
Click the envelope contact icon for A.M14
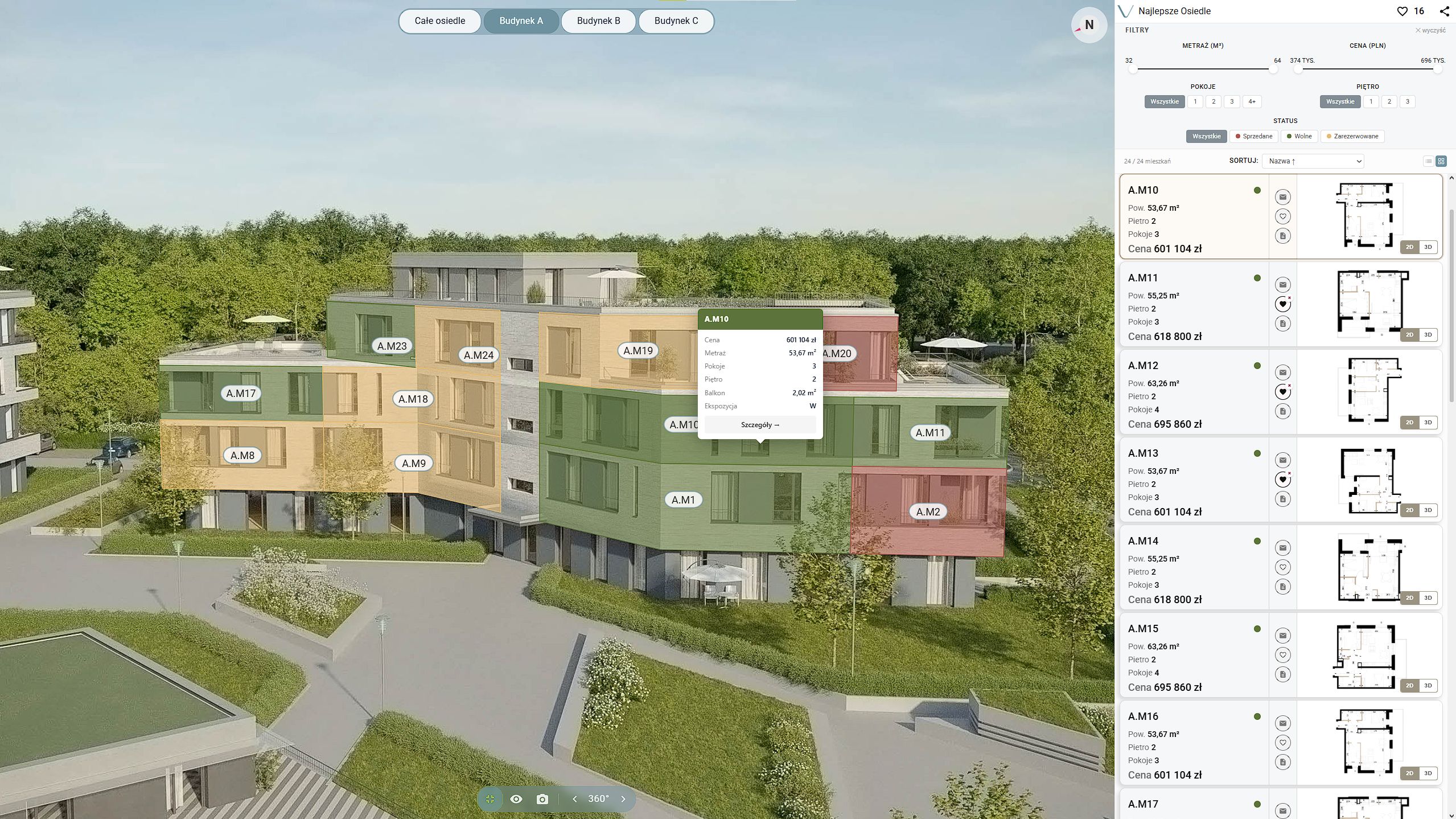[1282, 548]
